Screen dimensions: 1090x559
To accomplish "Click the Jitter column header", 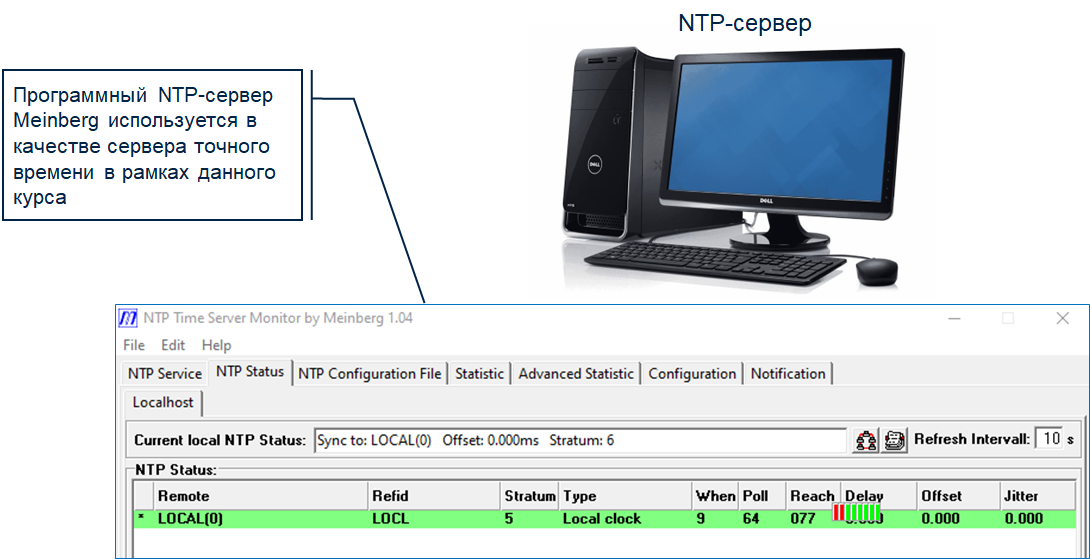I will [1021, 496].
